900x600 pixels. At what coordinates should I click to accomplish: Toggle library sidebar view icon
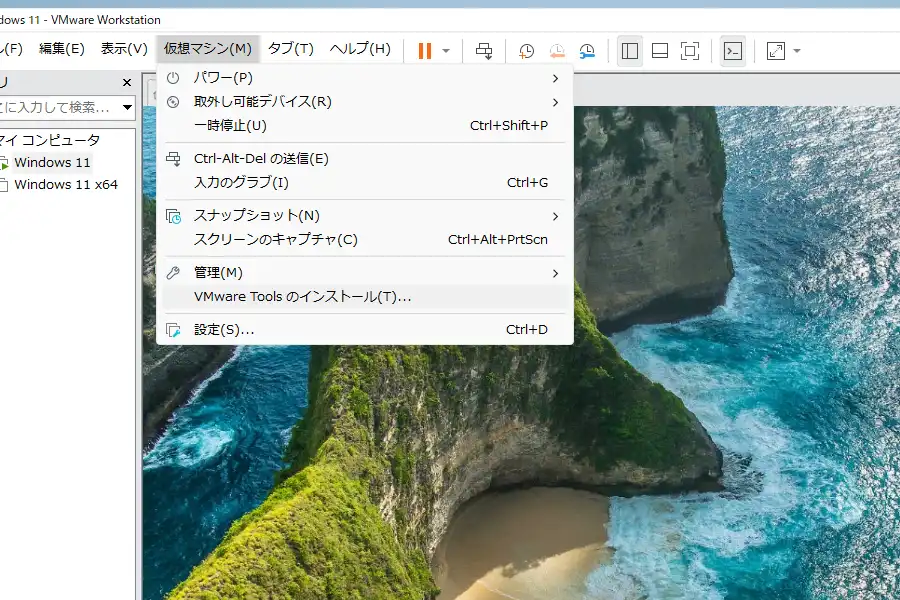[630, 51]
